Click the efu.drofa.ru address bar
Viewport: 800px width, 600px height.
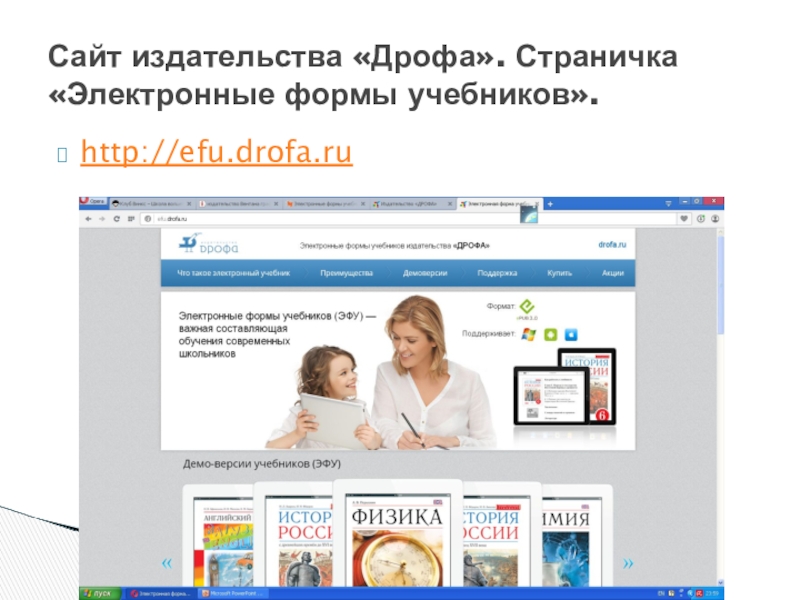point(408,219)
